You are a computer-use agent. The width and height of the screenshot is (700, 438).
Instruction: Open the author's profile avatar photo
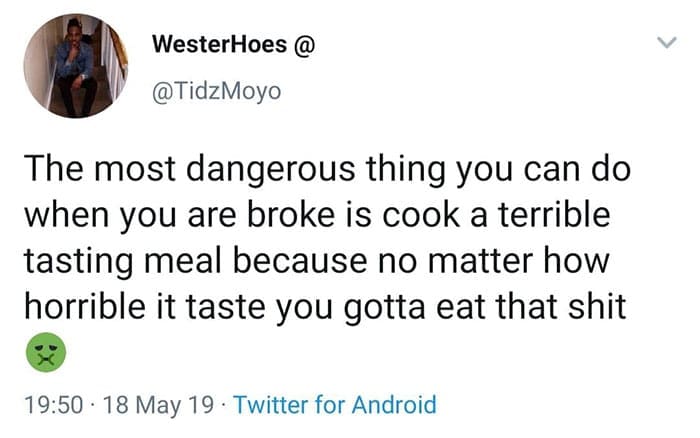tap(76, 68)
